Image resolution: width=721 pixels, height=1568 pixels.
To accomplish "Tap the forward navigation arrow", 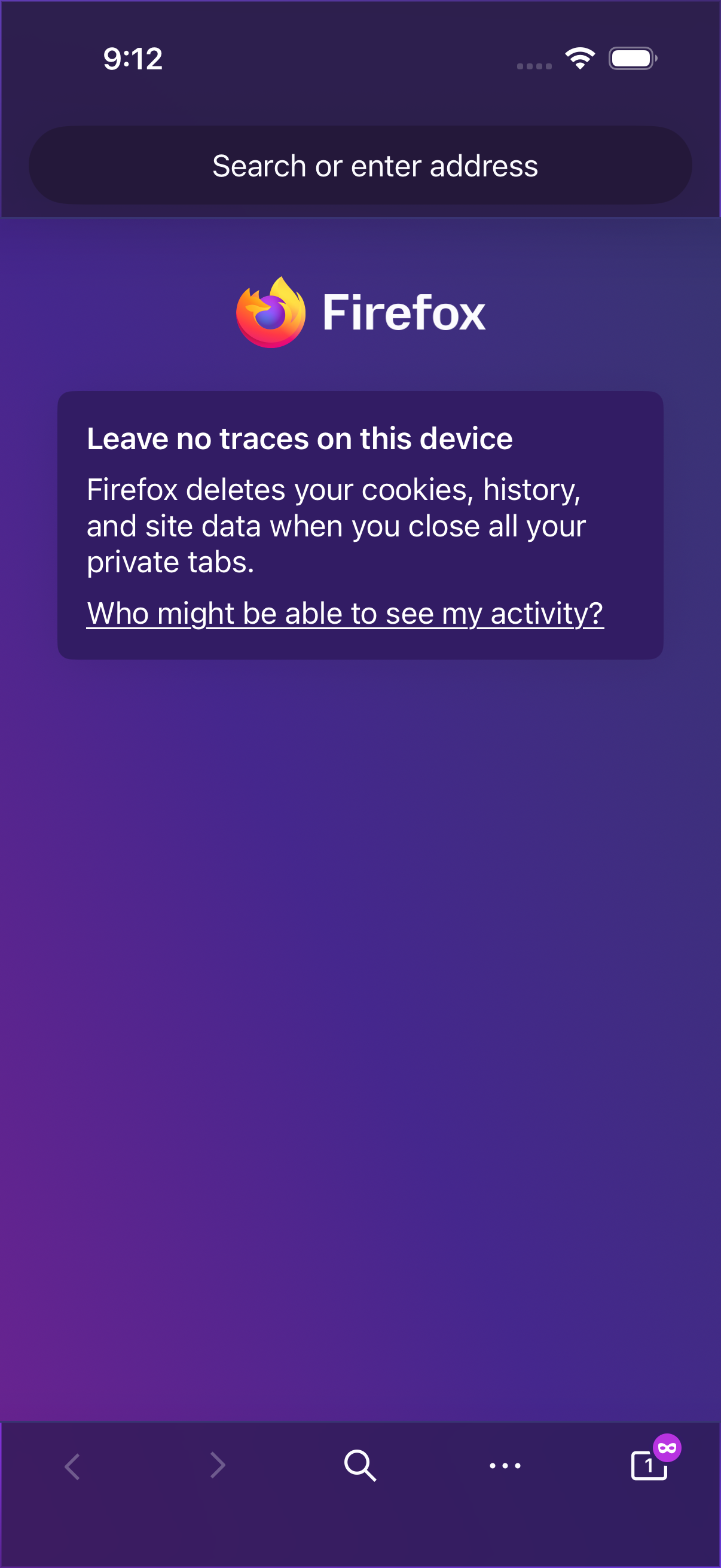I will pos(217,1466).
